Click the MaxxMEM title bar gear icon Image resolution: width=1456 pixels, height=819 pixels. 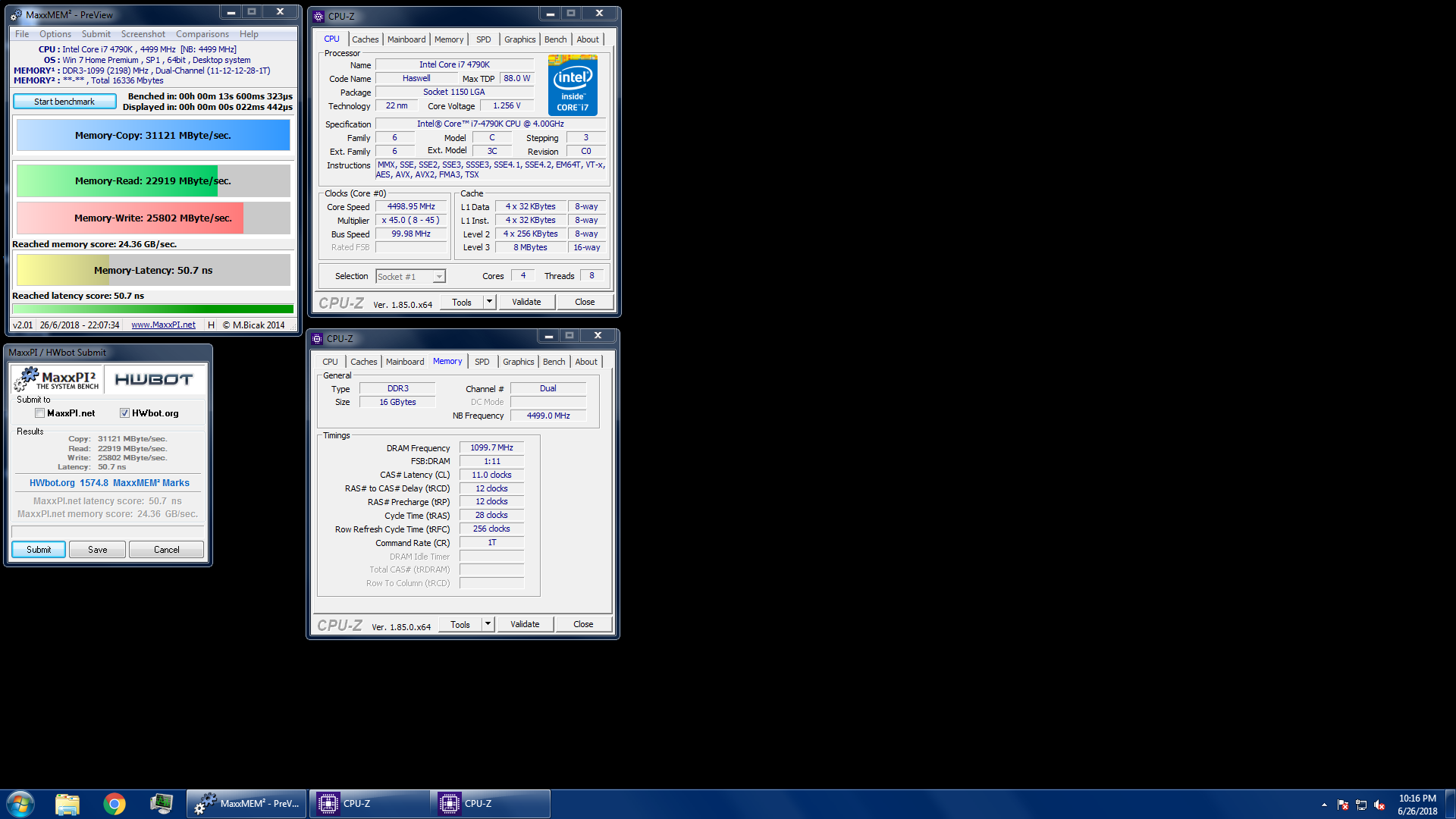16,14
